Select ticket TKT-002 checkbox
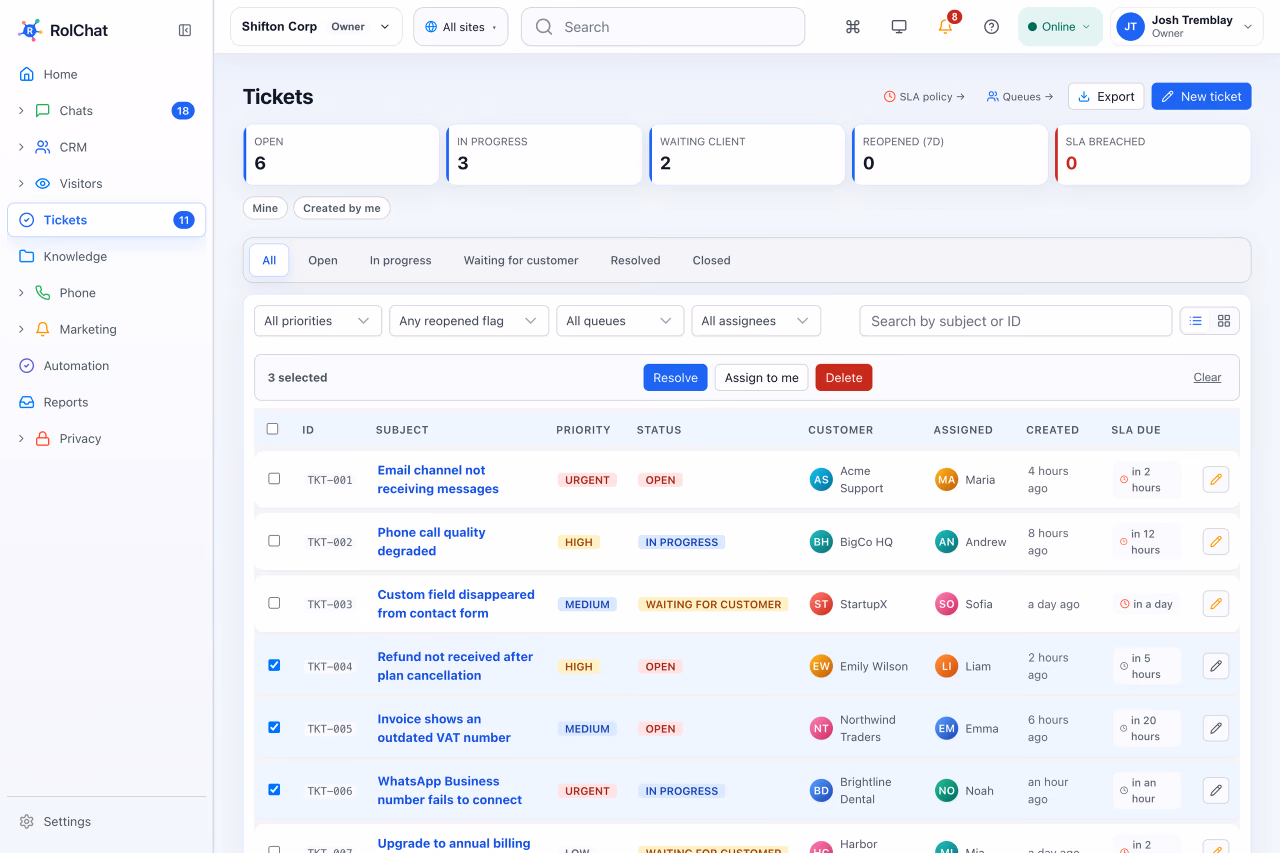The height and width of the screenshot is (853, 1280). 274,541
